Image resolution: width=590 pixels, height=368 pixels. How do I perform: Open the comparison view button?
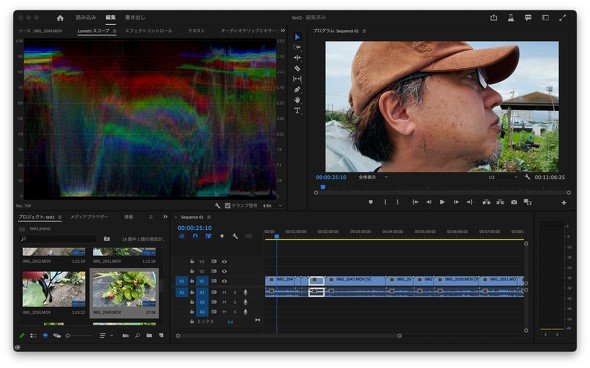528,202
